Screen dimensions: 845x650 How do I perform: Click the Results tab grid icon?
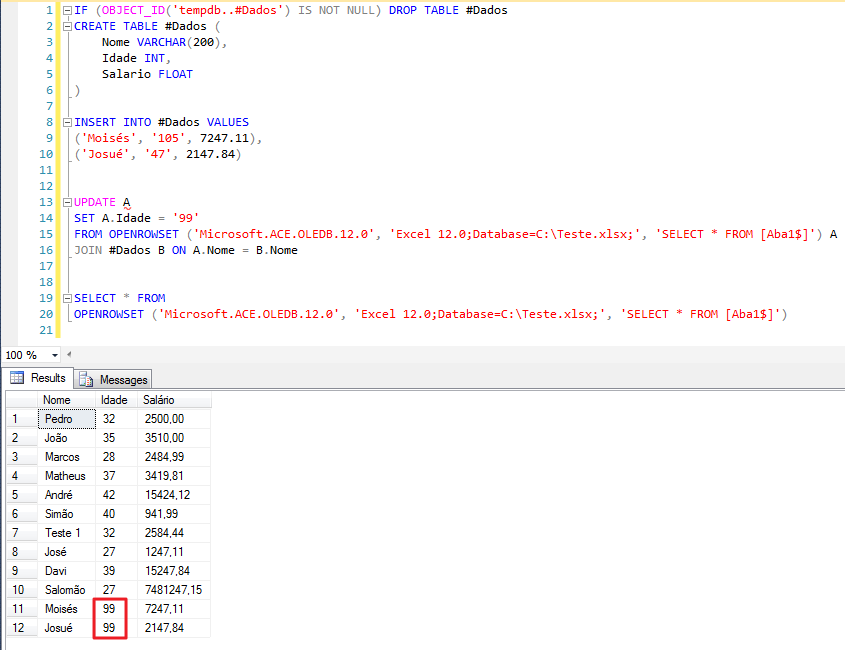point(17,378)
